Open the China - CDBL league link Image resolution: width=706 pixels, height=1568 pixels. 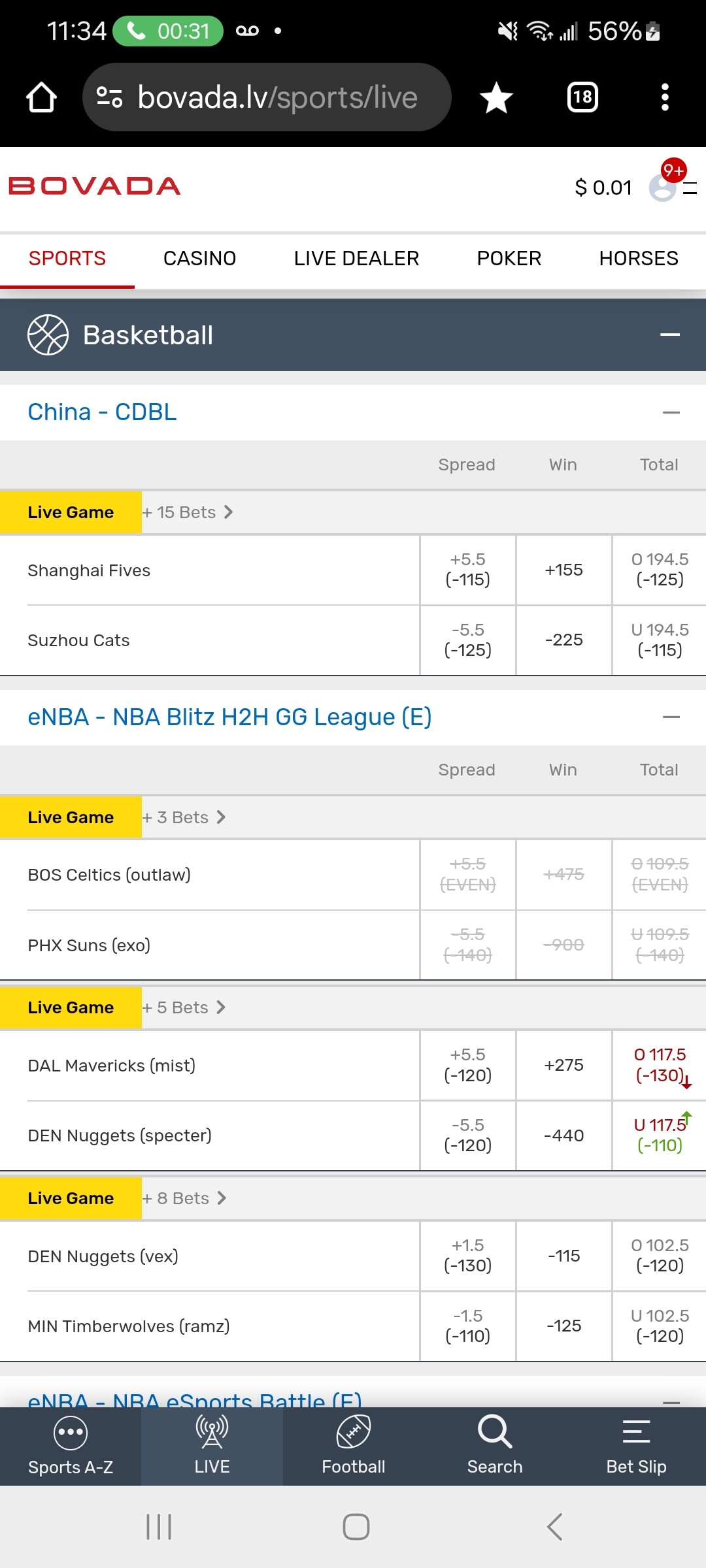[102, 412]
